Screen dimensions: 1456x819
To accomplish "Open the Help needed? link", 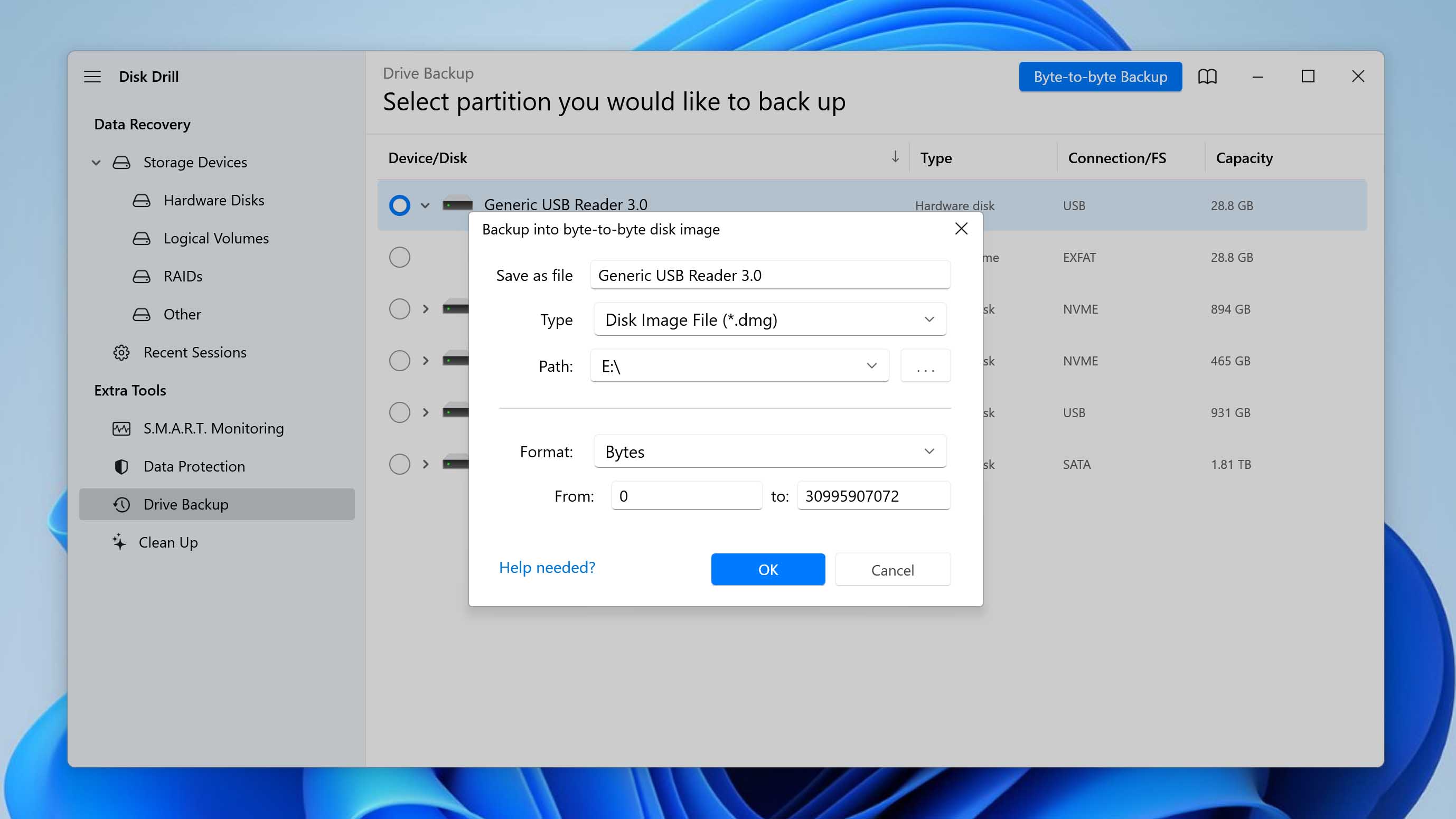I will coord(547,568).
